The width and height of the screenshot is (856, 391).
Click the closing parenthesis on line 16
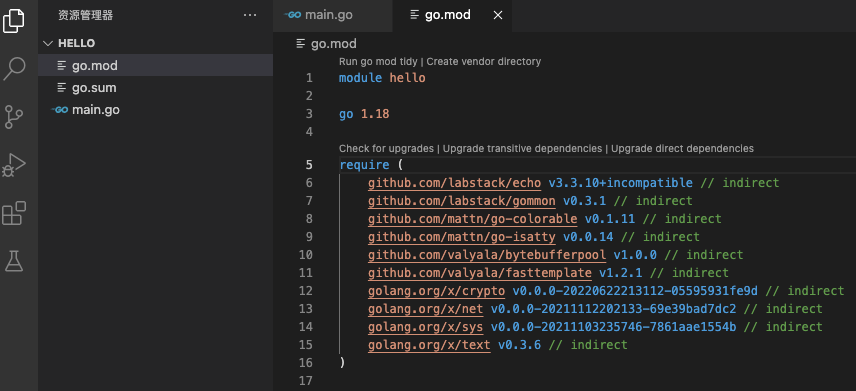pos(342,363)
